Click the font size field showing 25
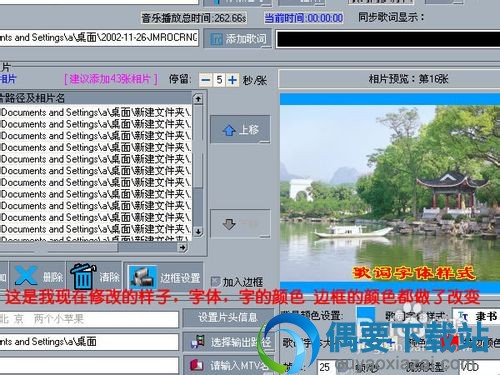The width and height of the screenshot is (500, 375). (x=325, y=367)
